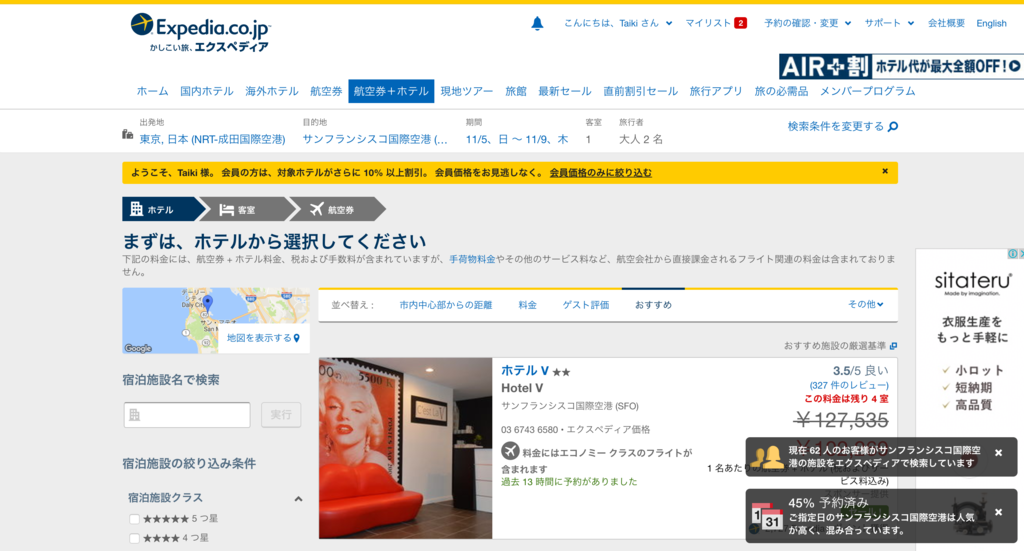The height and width of the screenshot is (551, 1024).
Task: Click the external link icon beside 厳選基準
Action: [x=893, y=345]
